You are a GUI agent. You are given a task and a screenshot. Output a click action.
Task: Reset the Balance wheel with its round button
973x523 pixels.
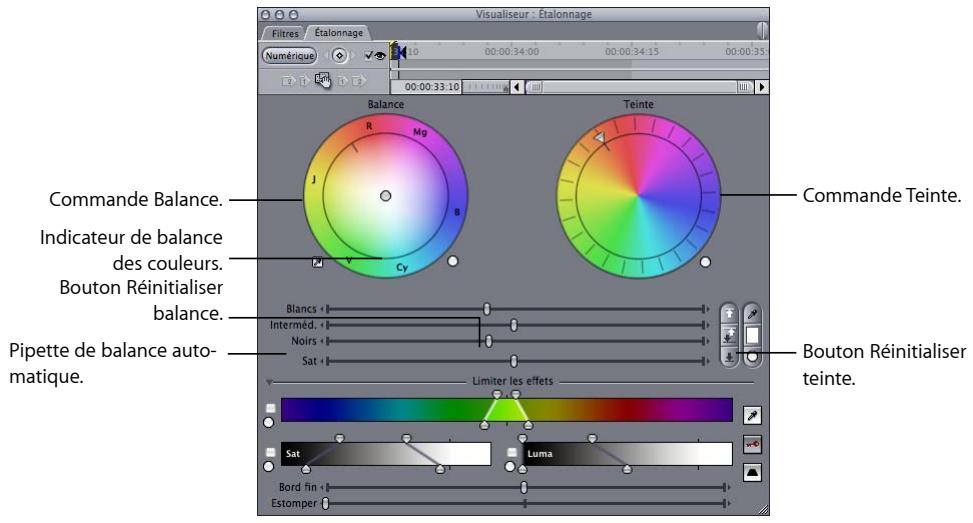[452, 261]
